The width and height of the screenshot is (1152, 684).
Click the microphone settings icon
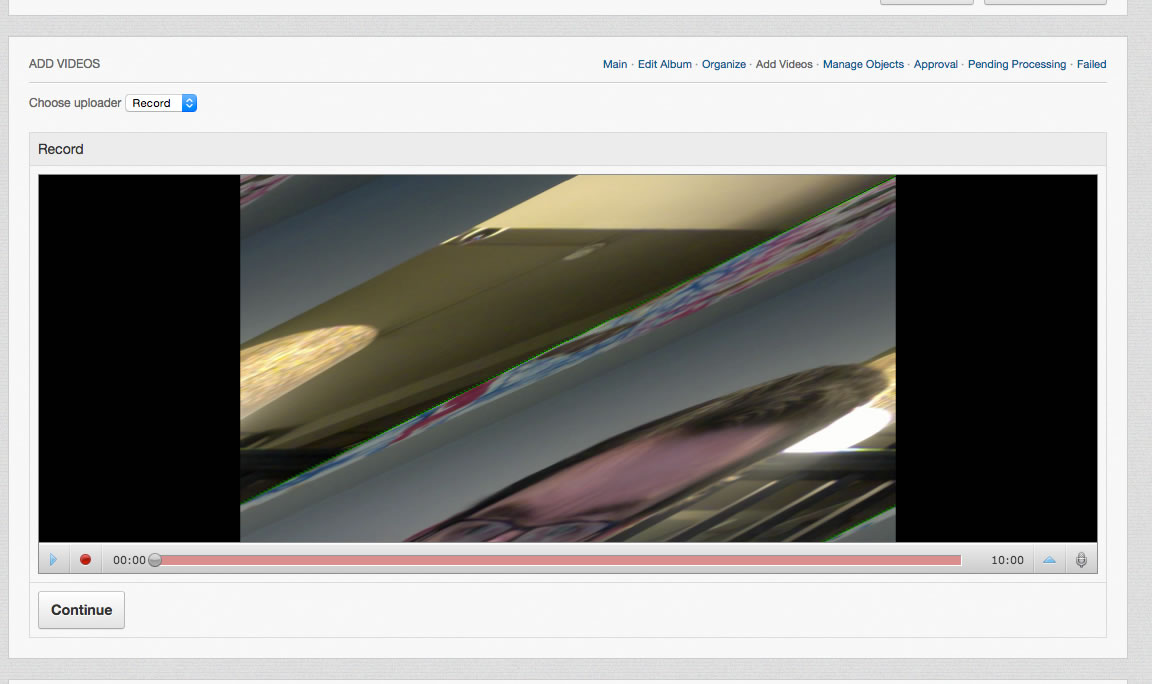[1081, 560]
